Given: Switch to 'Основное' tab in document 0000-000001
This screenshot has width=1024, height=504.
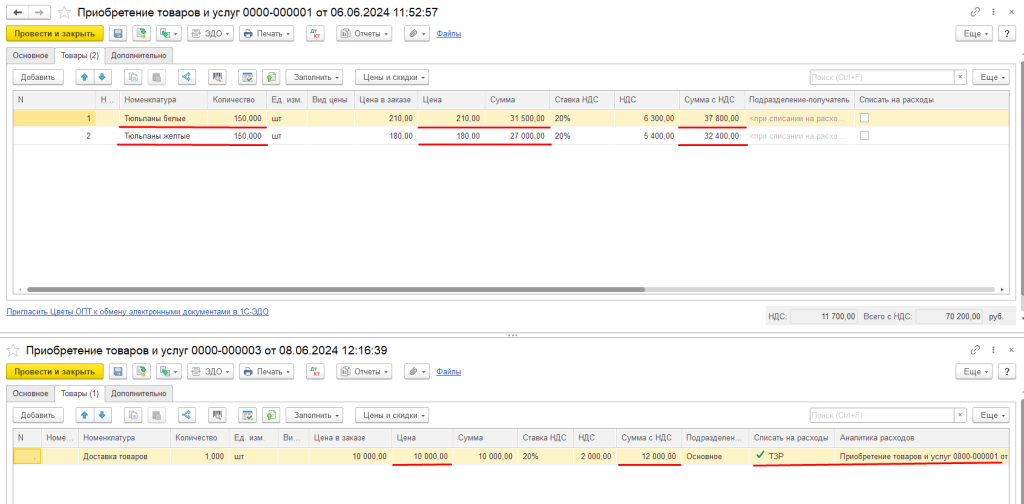Looking at the screenshot, I should 30,55.
